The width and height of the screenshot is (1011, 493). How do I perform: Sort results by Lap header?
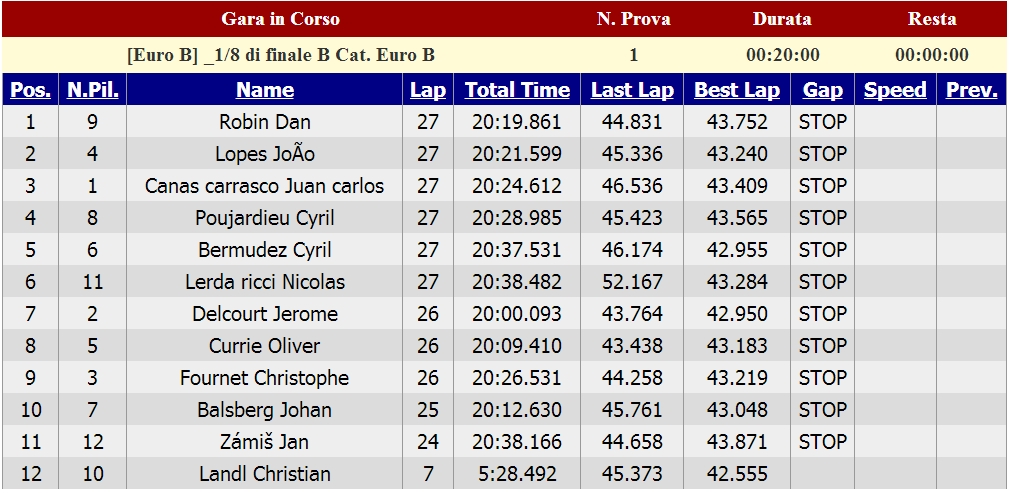428,90
